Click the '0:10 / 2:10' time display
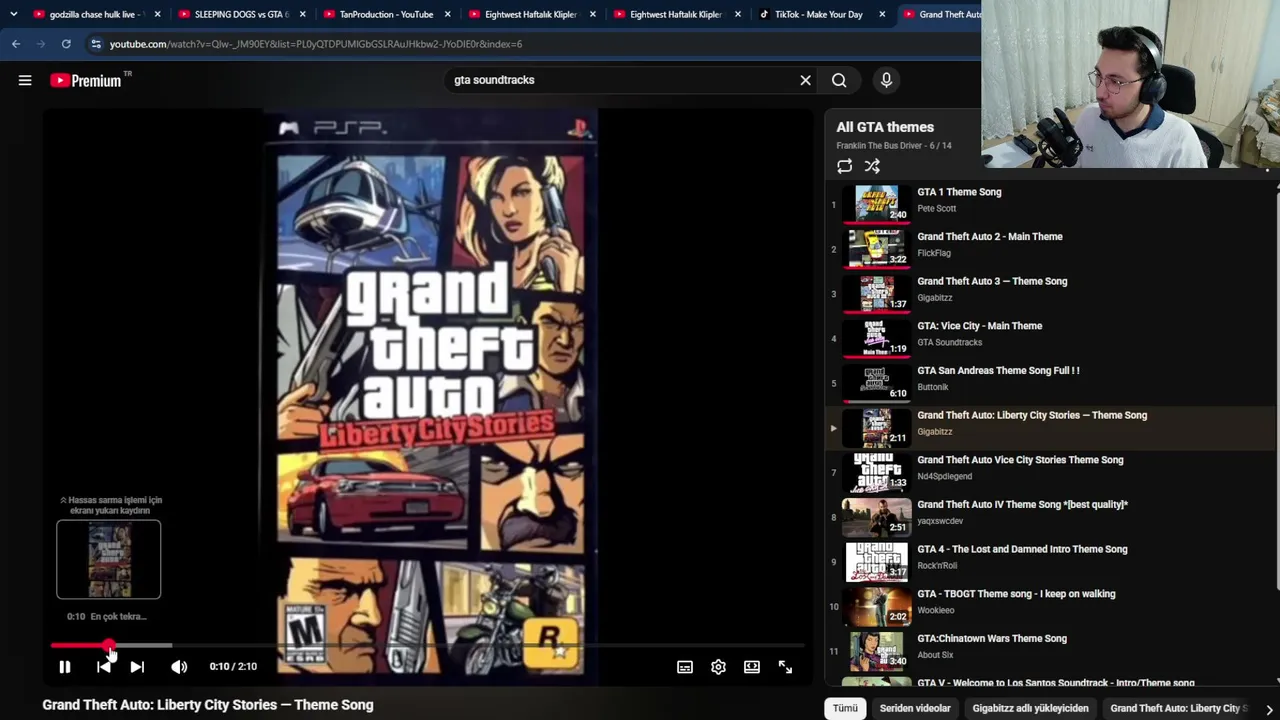Screen dimensions: 1280x720 tap(233, 667)
